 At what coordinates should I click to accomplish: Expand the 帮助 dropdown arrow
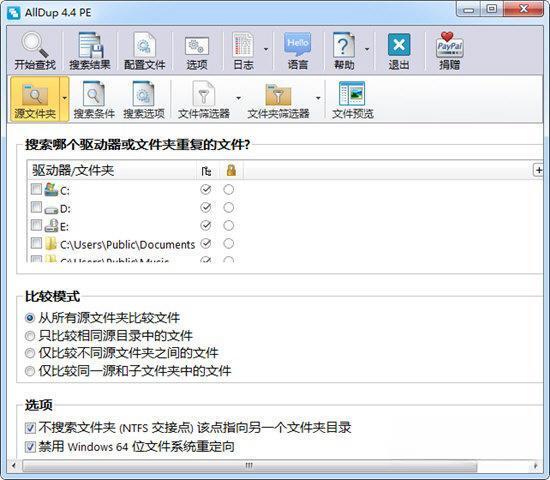[367, 49]
